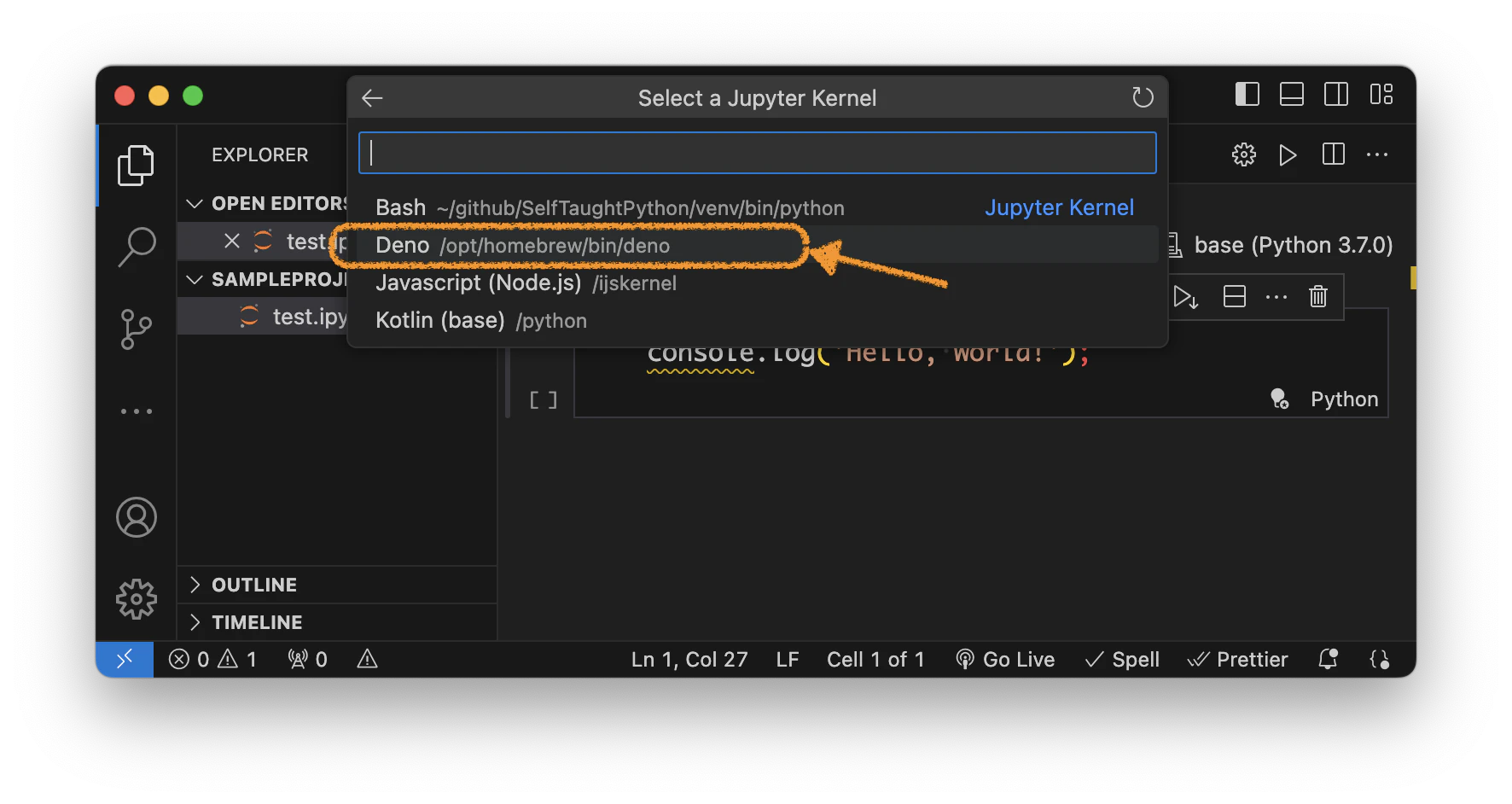Viewport: 1512px width, 804px height.
Task: Customize layout from title bar
Action: point(1381,94)
